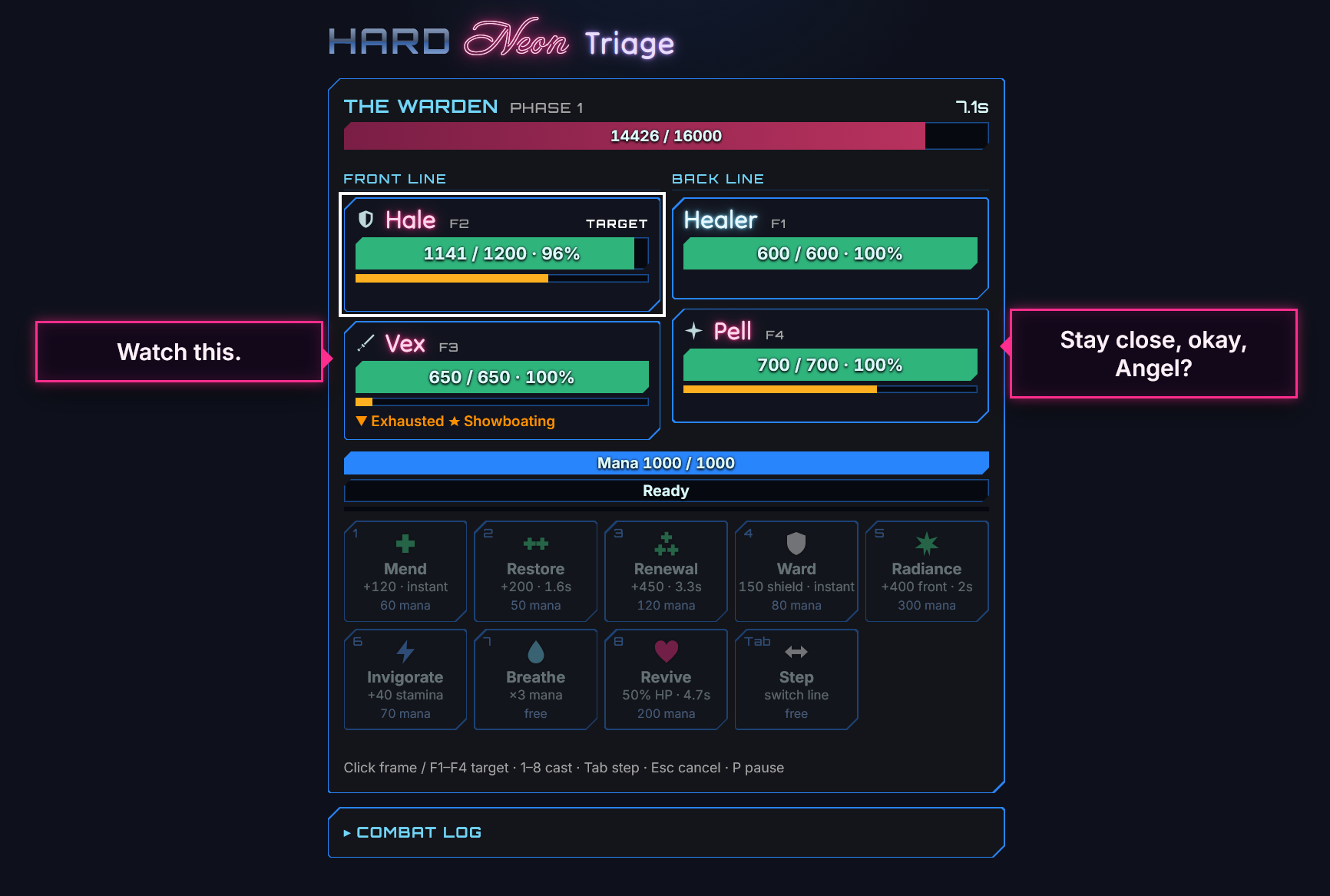Click Vex's Showboating status label

point(501,422)
